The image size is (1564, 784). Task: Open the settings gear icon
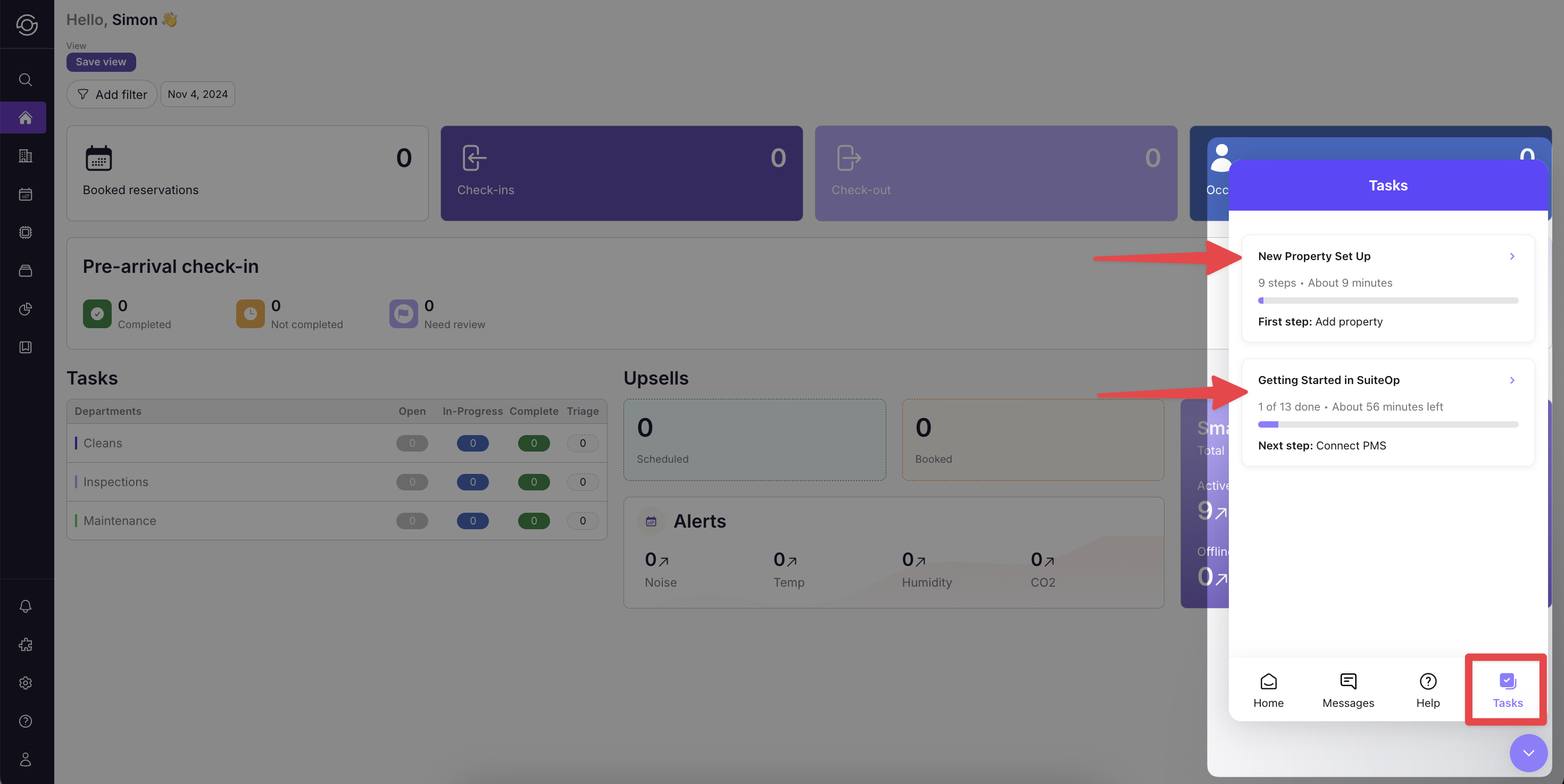[26, 682]
